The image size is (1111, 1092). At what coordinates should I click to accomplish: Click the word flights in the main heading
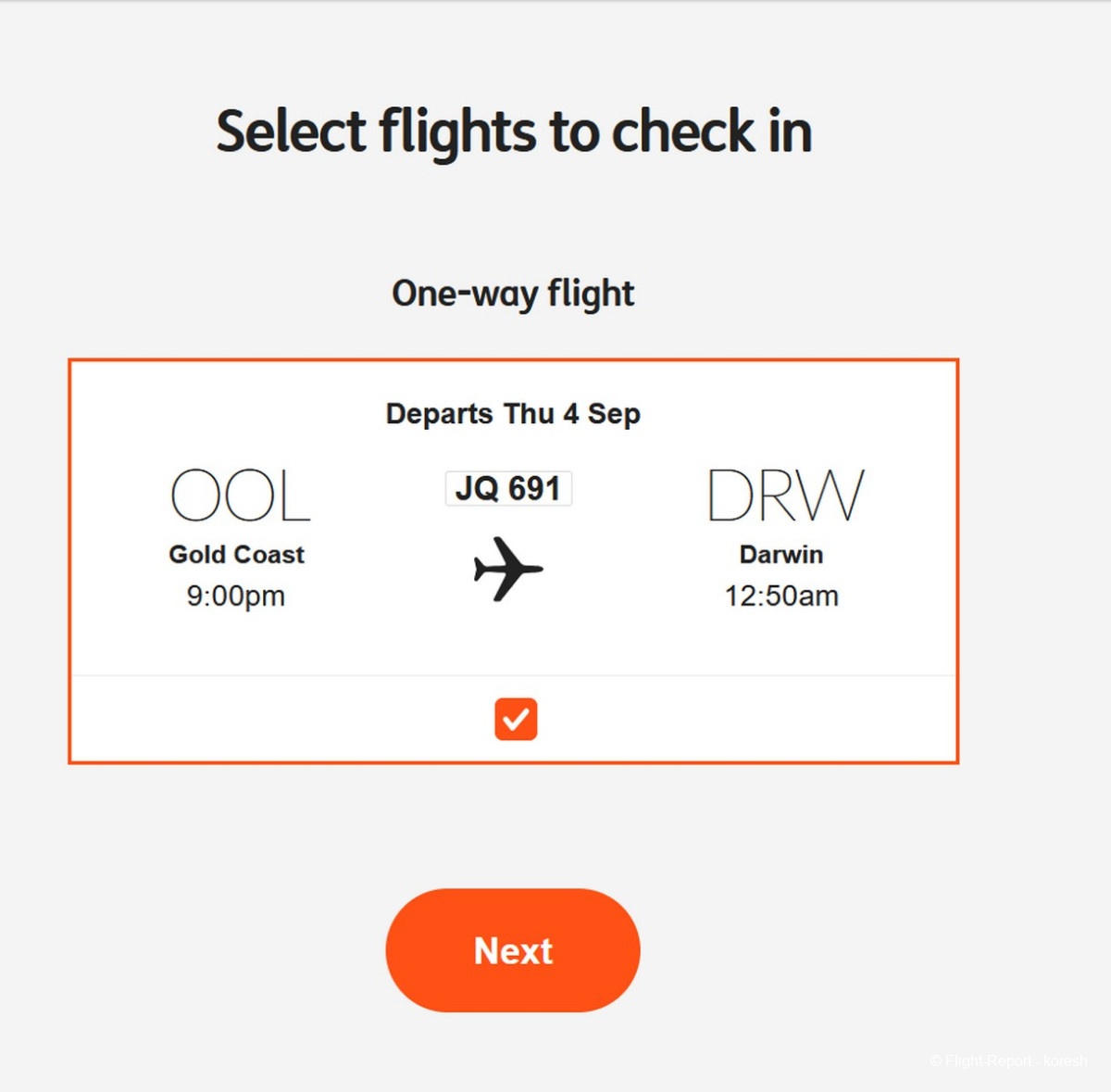coord(457,131)
